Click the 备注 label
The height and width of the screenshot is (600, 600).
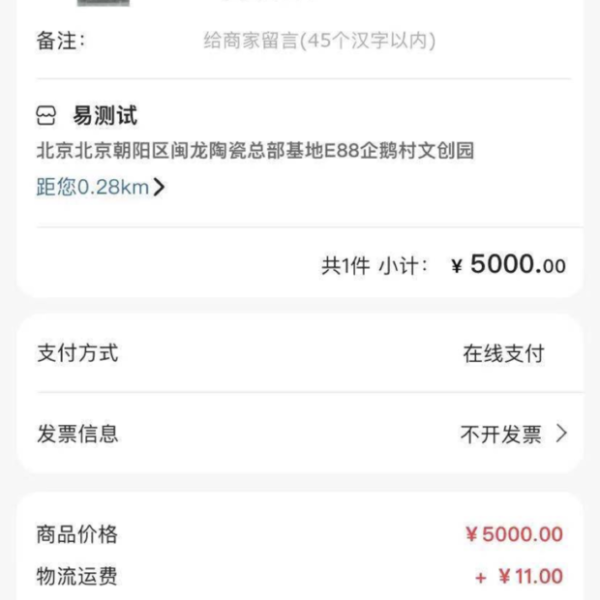coord(60,42)
